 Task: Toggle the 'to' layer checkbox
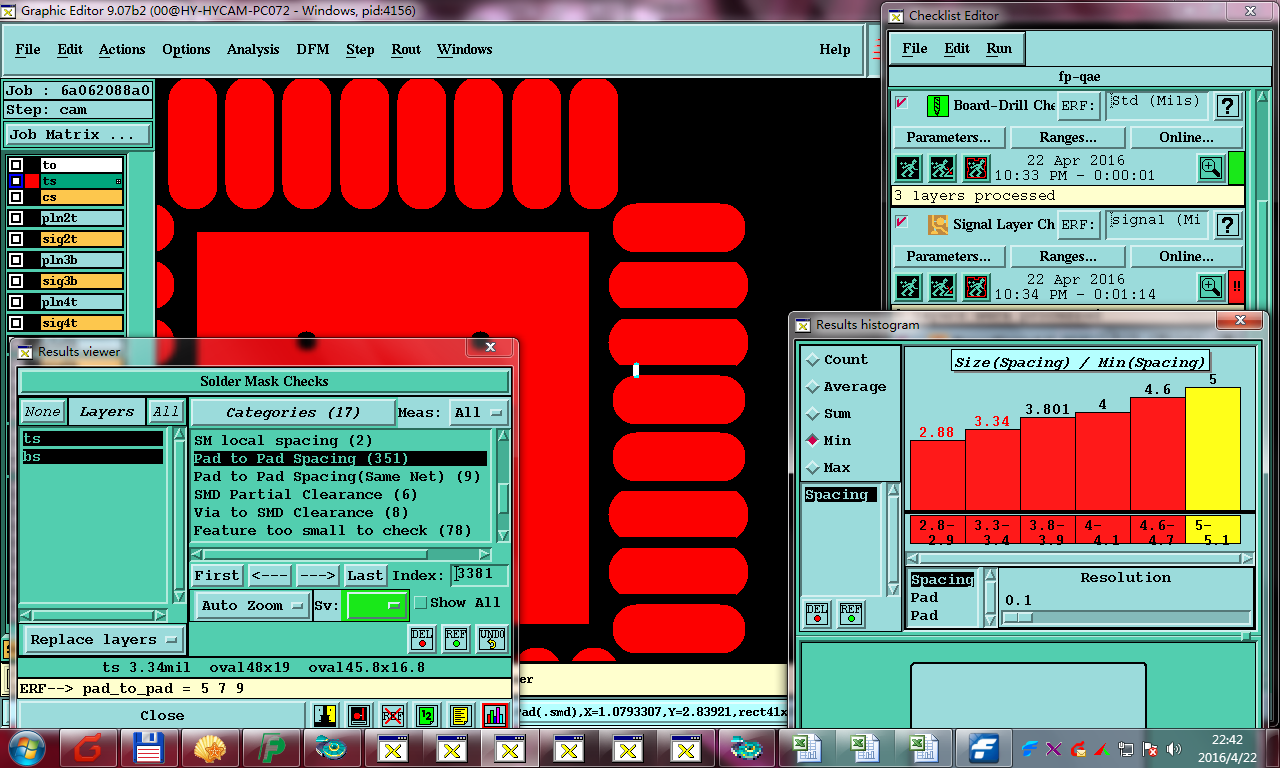16,165
